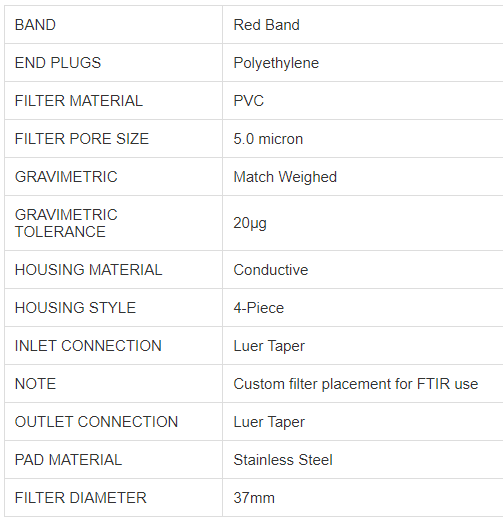Click the 4-Piece housing style value

259,308
